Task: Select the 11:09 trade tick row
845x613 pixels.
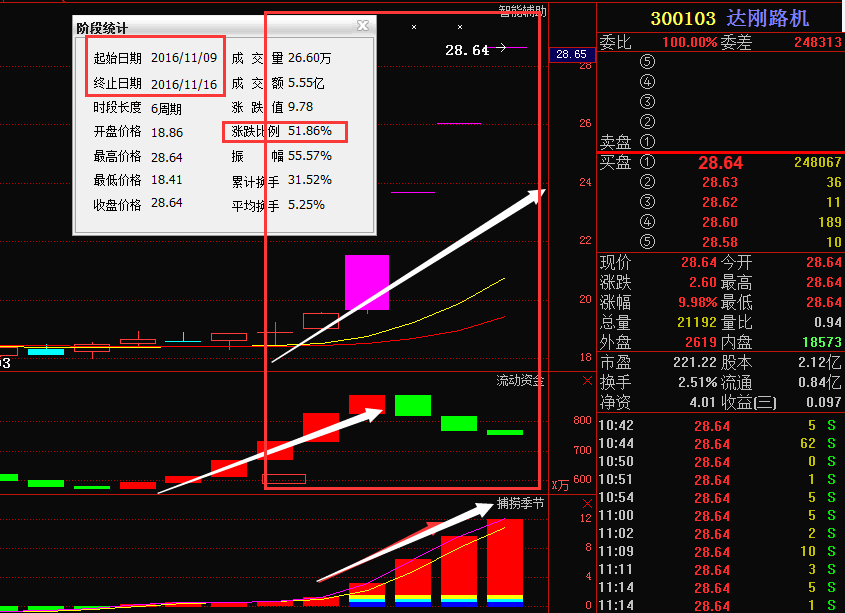Action: pos(720,551)
